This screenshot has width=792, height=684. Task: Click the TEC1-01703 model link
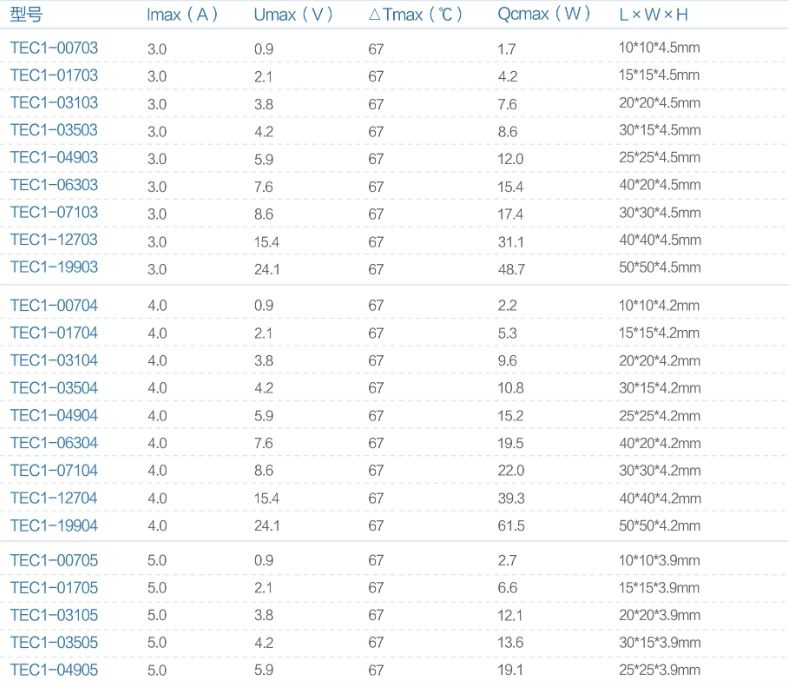[x=54, y=75]
